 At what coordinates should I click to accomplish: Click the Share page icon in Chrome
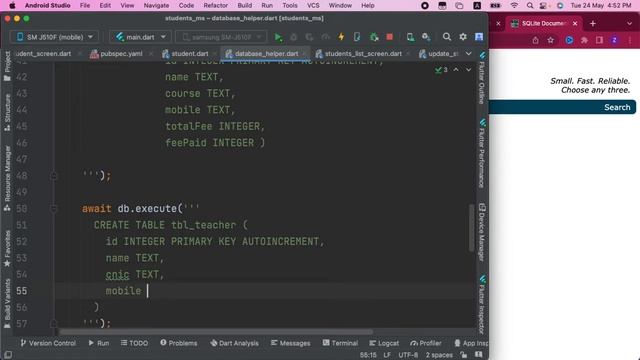click(x=535, y=40)
